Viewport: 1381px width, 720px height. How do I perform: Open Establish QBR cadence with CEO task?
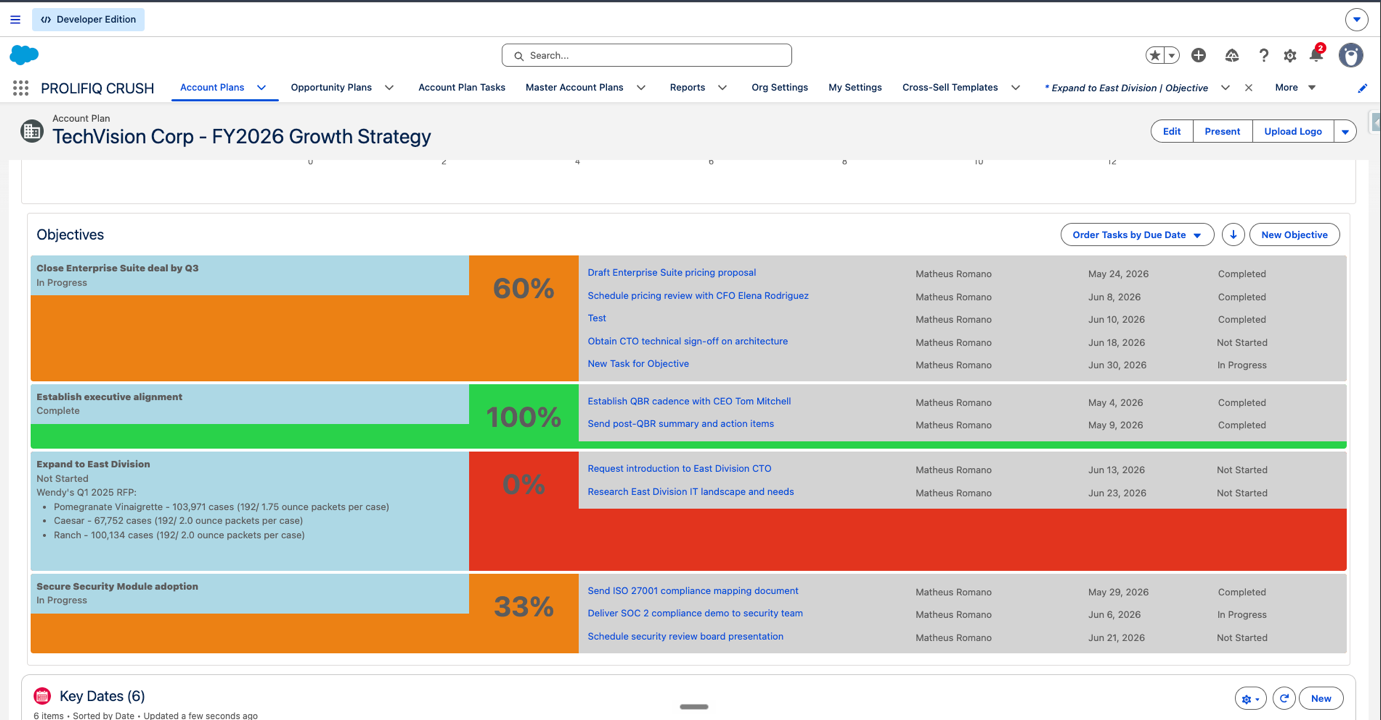click(x=689, y=402)
